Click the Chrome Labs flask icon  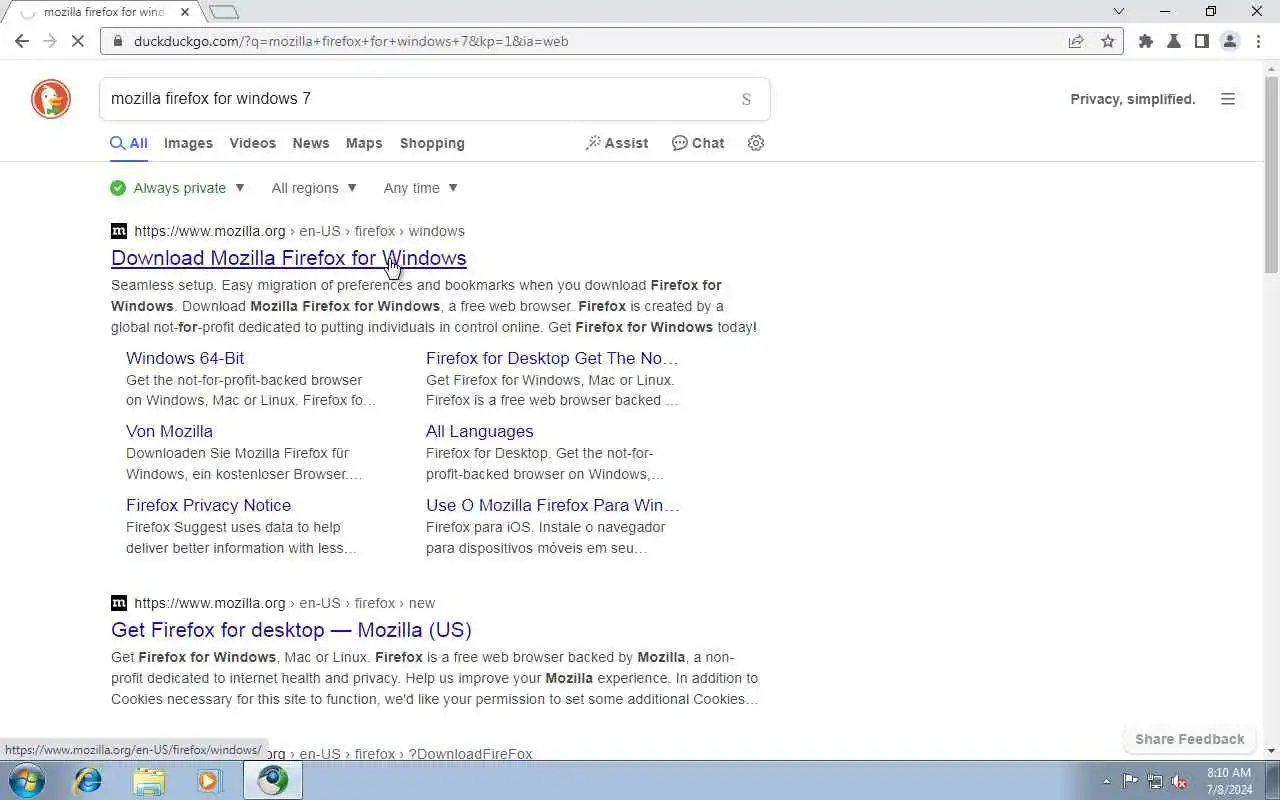coord(1174,41)
